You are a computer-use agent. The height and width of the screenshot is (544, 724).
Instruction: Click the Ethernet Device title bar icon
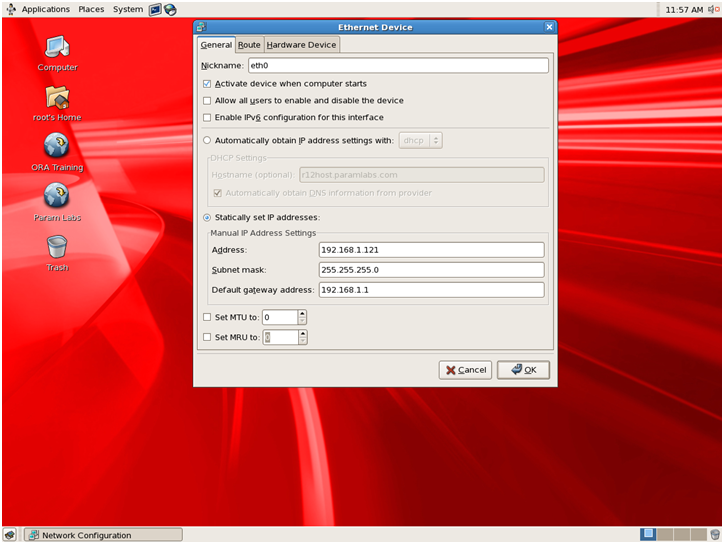click(201, 27)
